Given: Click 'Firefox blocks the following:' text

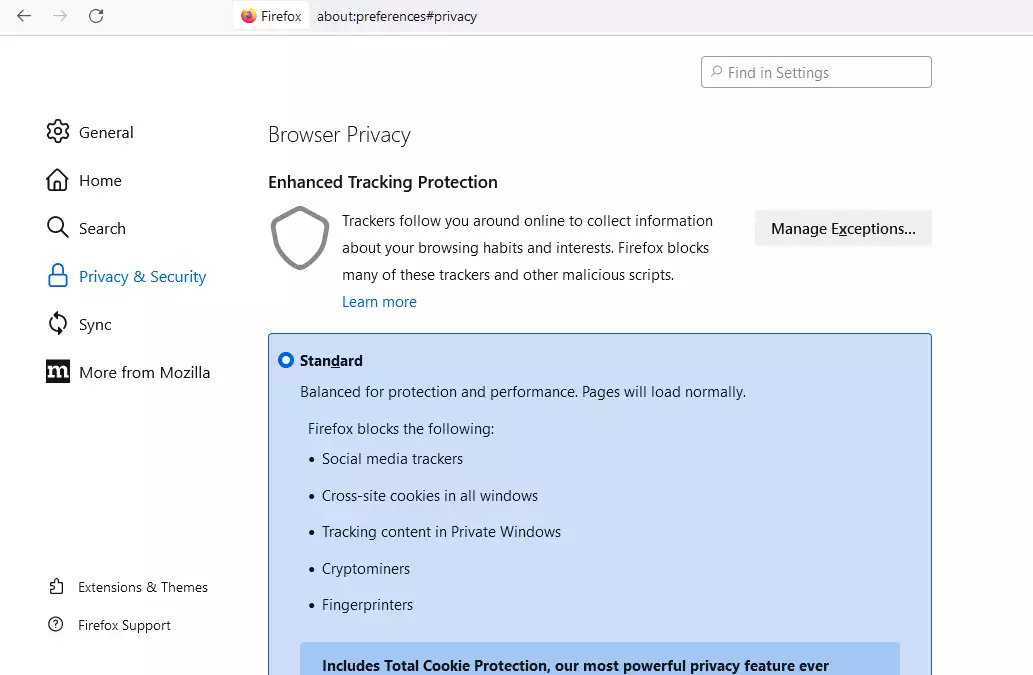Looking at the screenshot, I should (401, 429).
